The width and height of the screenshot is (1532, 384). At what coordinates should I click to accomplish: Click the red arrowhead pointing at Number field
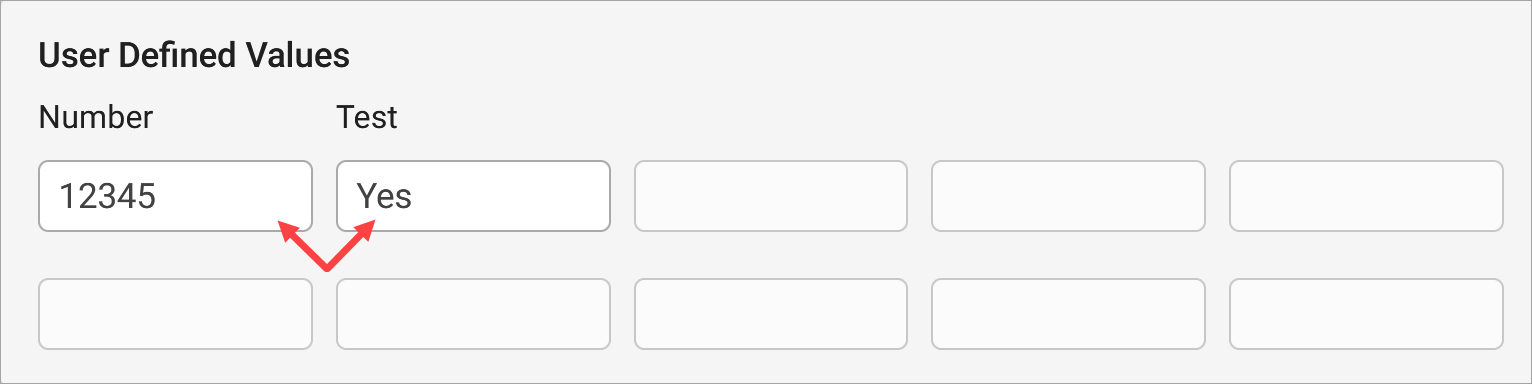pos(287,231)
